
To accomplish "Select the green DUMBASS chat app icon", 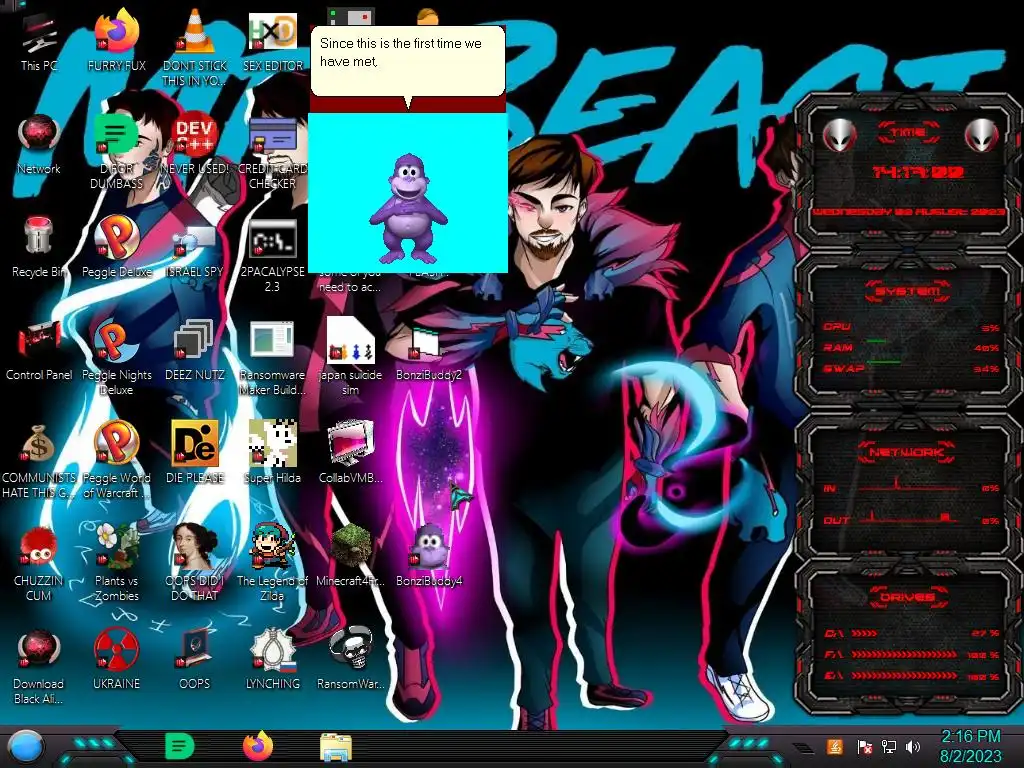I will click(x=116, y=150).
